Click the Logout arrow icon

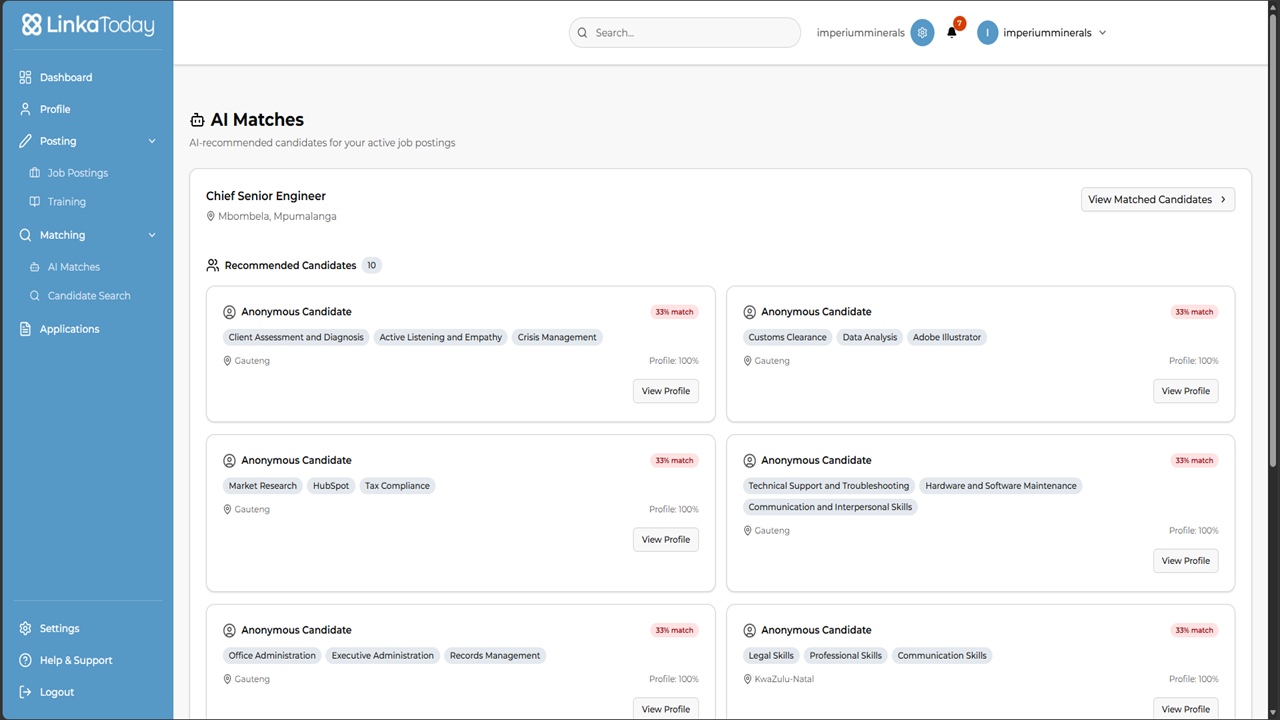point(26,692)
